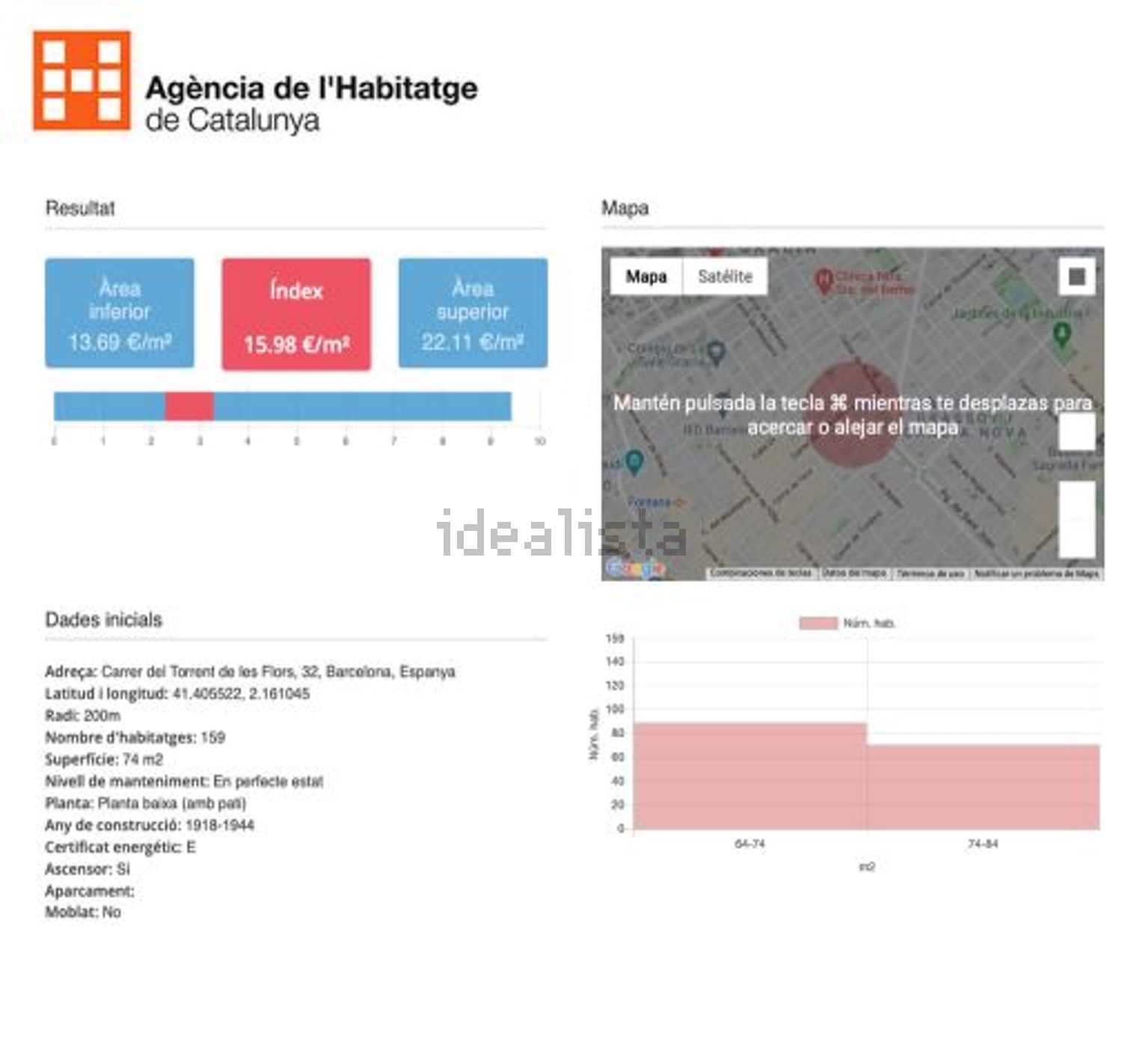
Task: Click the Agència de l'Habitatge orange logo
Action: tap(82, 80)
